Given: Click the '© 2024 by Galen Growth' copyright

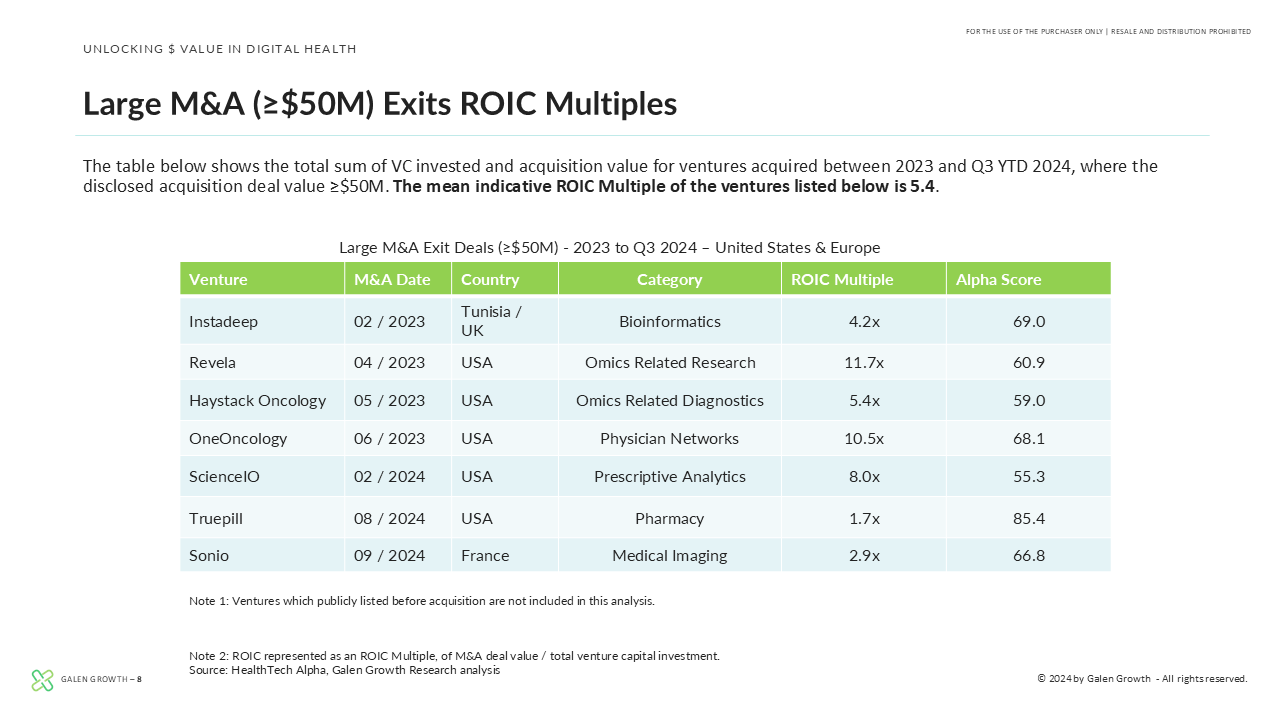Looking at the screenshot, I should 1142,679.
